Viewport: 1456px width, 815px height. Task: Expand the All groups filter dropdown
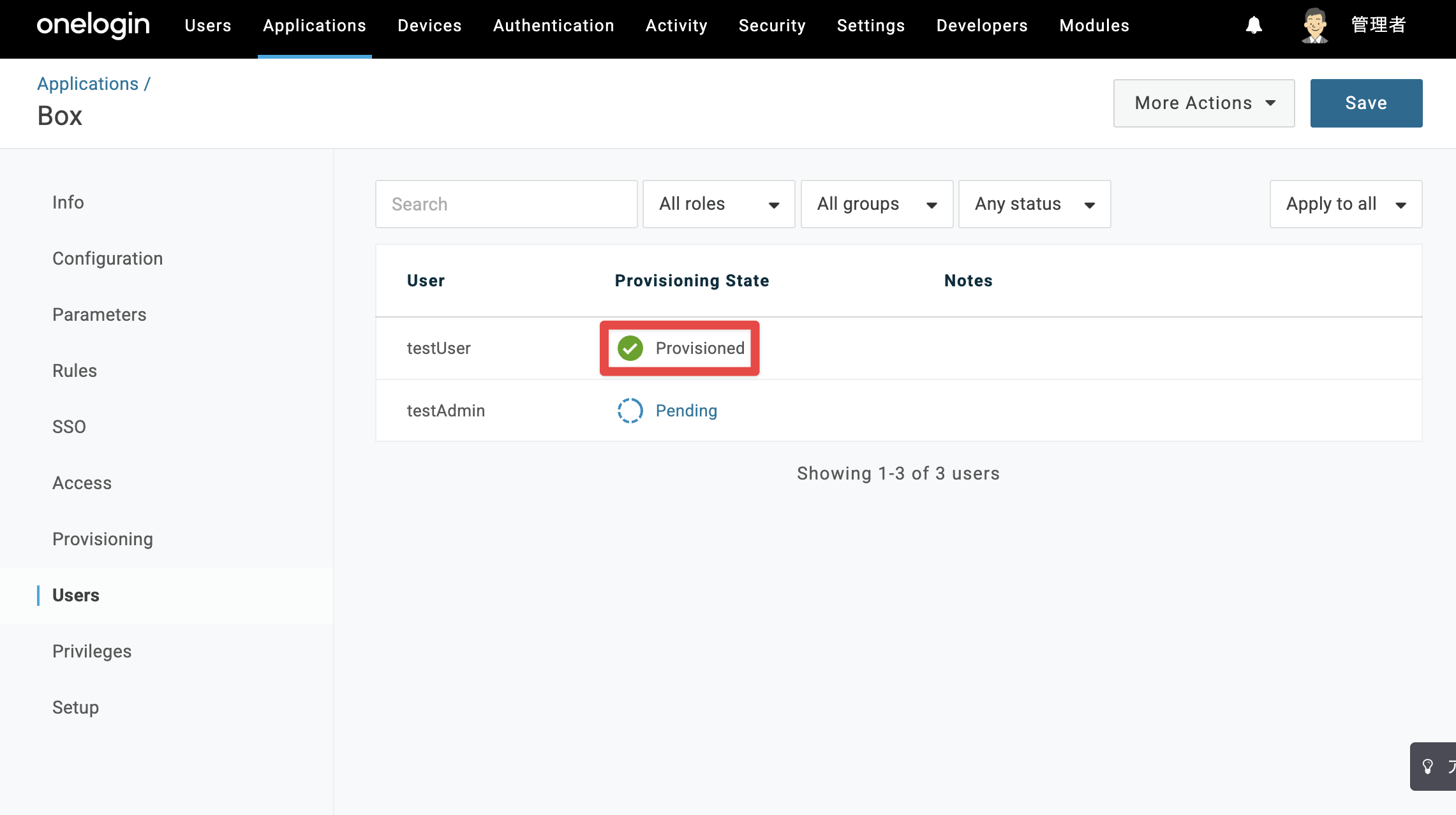tap(877, 204)
